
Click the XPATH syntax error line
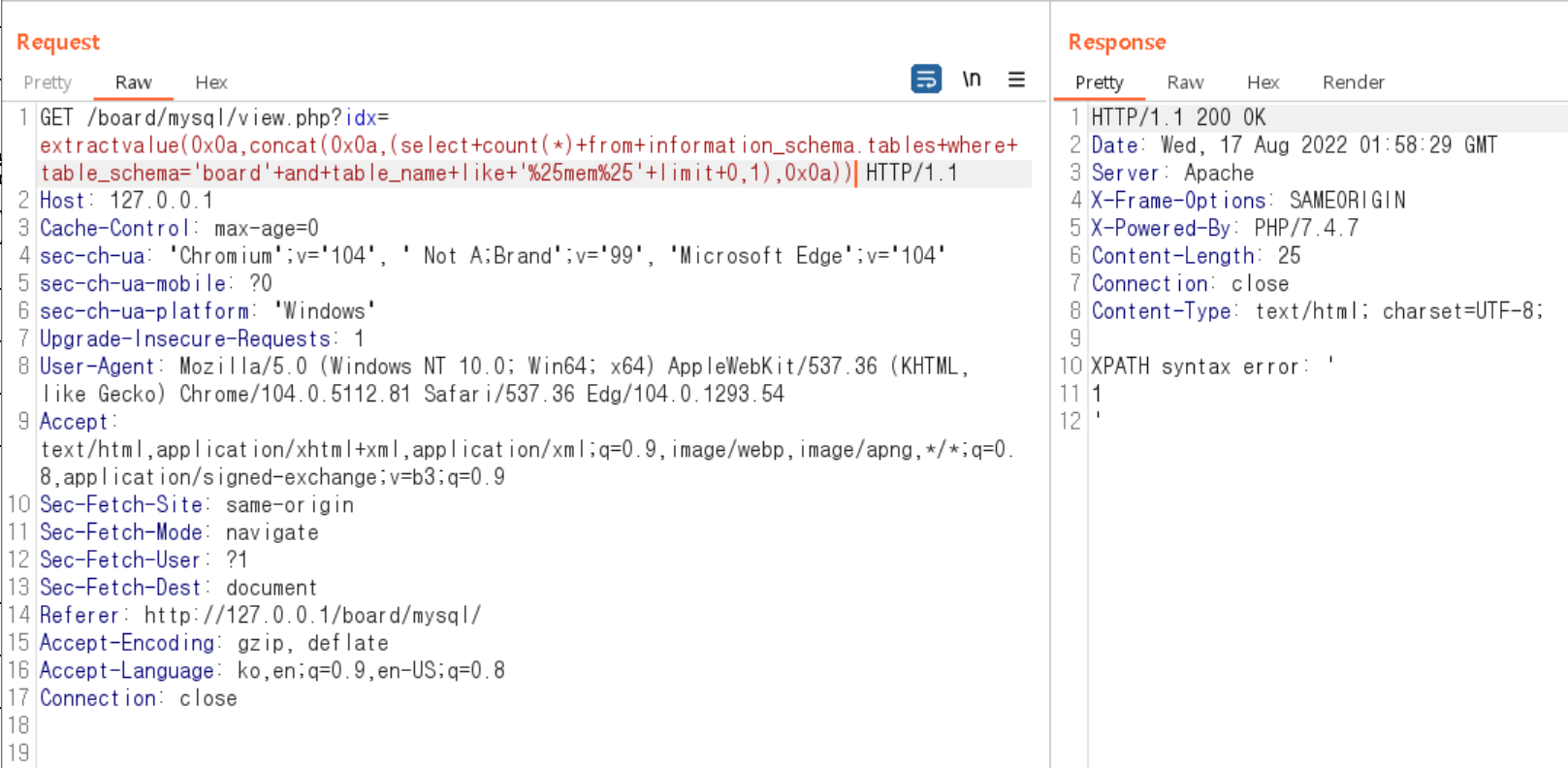tap(1212, 367)
